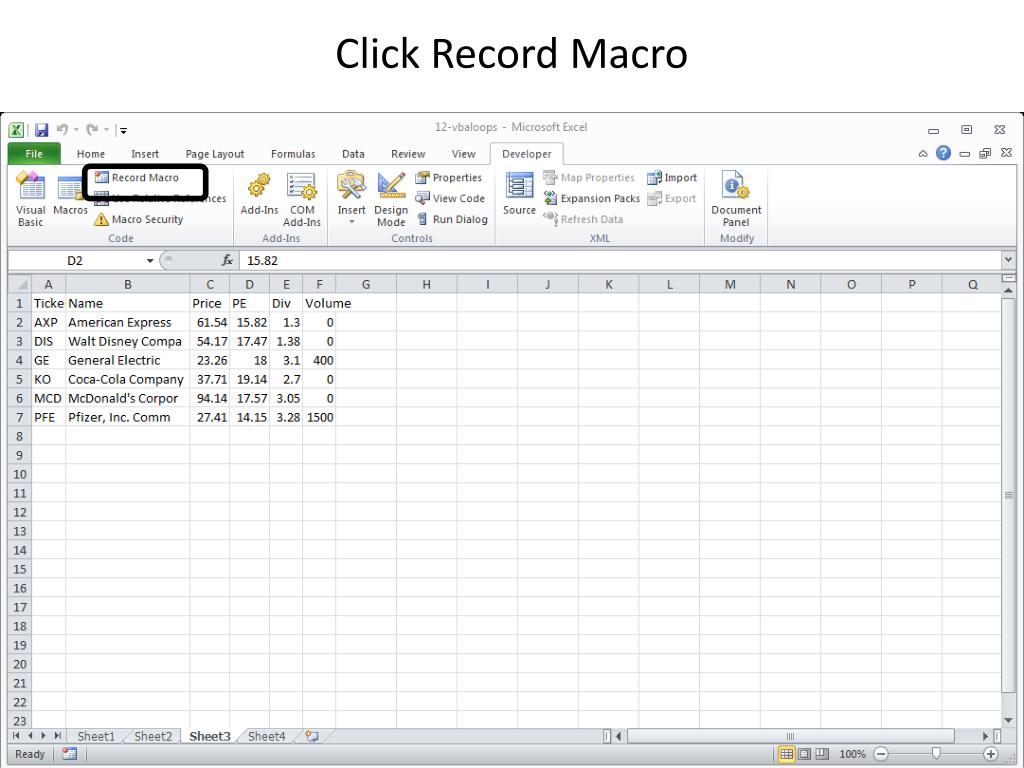Image resolution: width=1024 pixels, height=768 pixels.
Task: Open the Visual Basic editor
Action: tap(31, 199)
